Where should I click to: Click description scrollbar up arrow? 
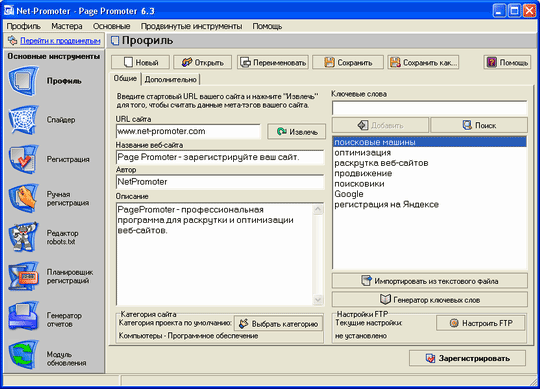point(318,209)
